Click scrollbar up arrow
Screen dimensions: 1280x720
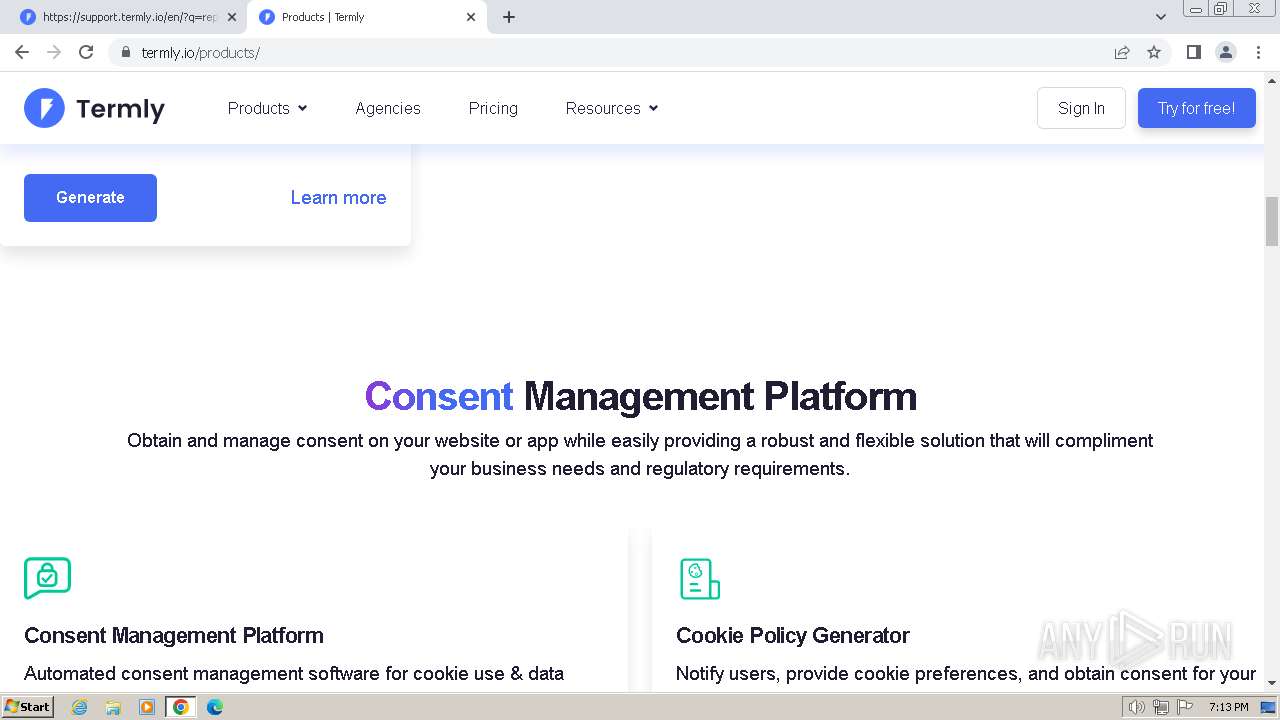(1272, 80)
